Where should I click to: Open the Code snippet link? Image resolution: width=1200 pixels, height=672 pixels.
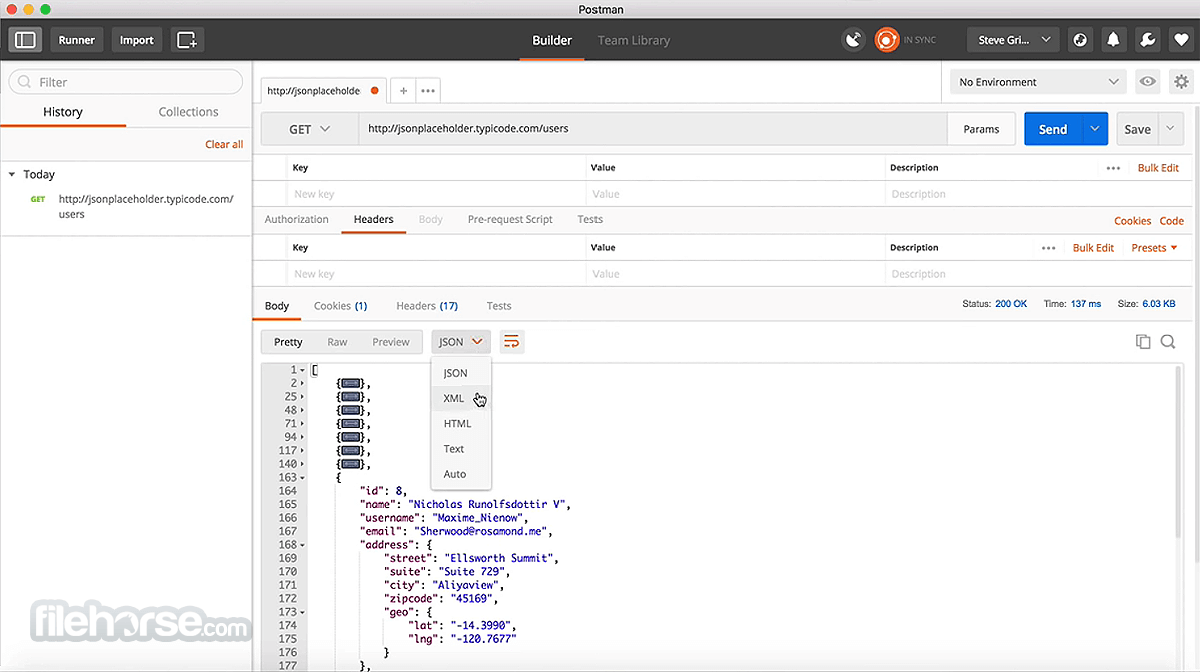(1171, 221)
